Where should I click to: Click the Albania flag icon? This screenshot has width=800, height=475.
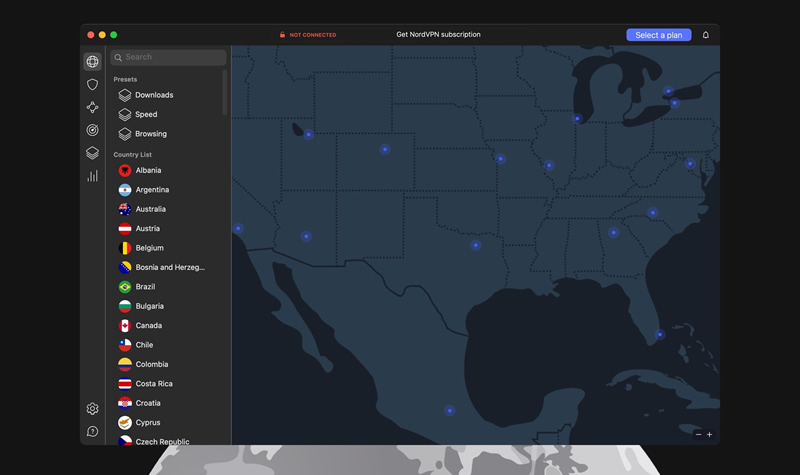coord(125,170)
